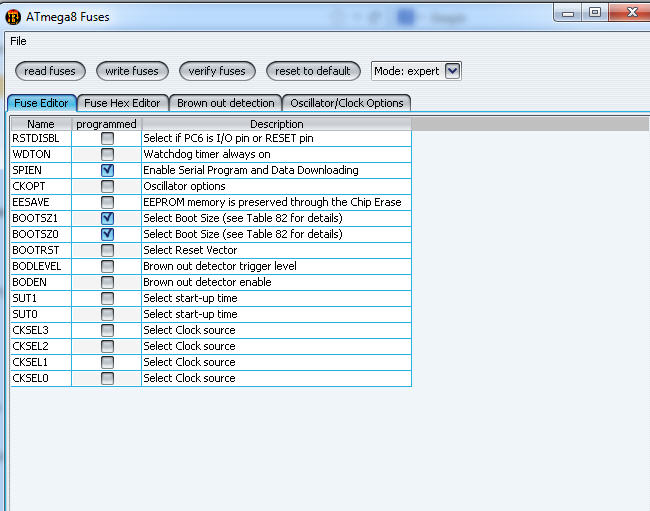The height and width of the screenshot is (511, 650).
Task: Click 'Brown out detector enable' text
Action: (x=207, y=282)
